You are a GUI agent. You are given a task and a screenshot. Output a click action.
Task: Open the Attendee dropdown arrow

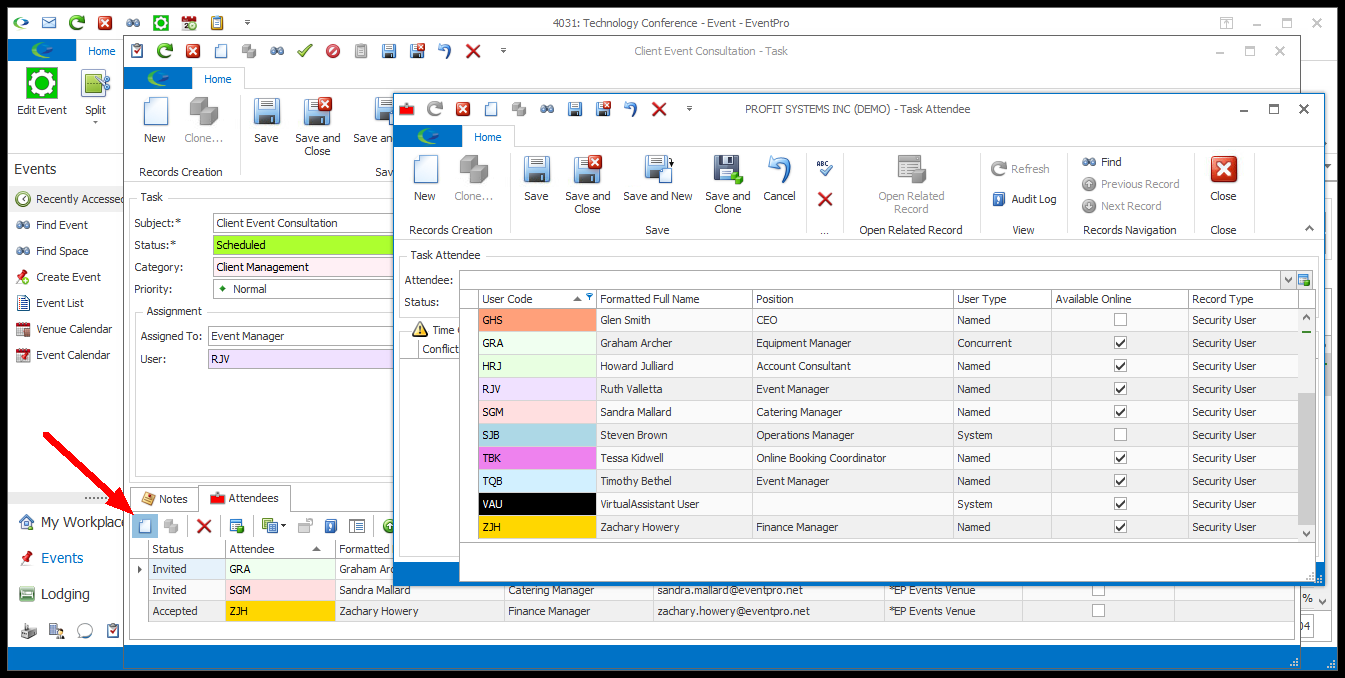pos(1288,280)
